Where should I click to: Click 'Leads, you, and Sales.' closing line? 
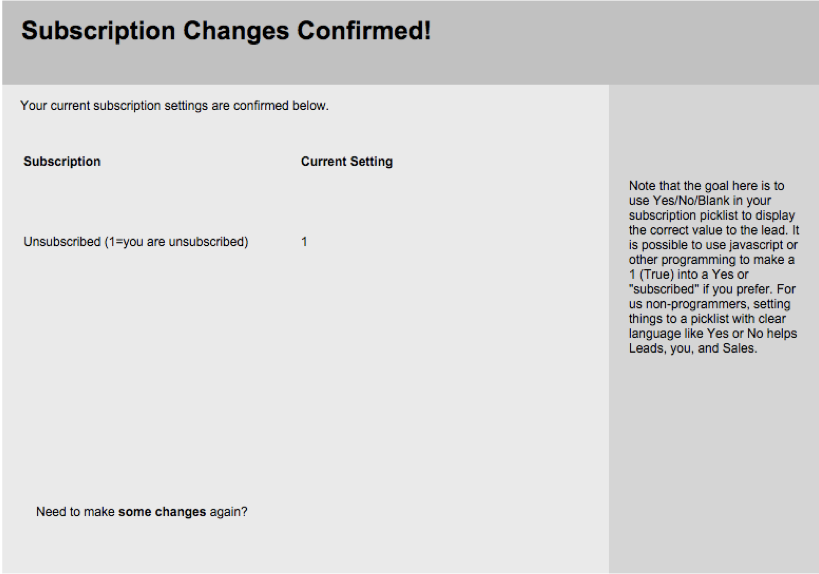pyautogui.click(x=693, y=348)
